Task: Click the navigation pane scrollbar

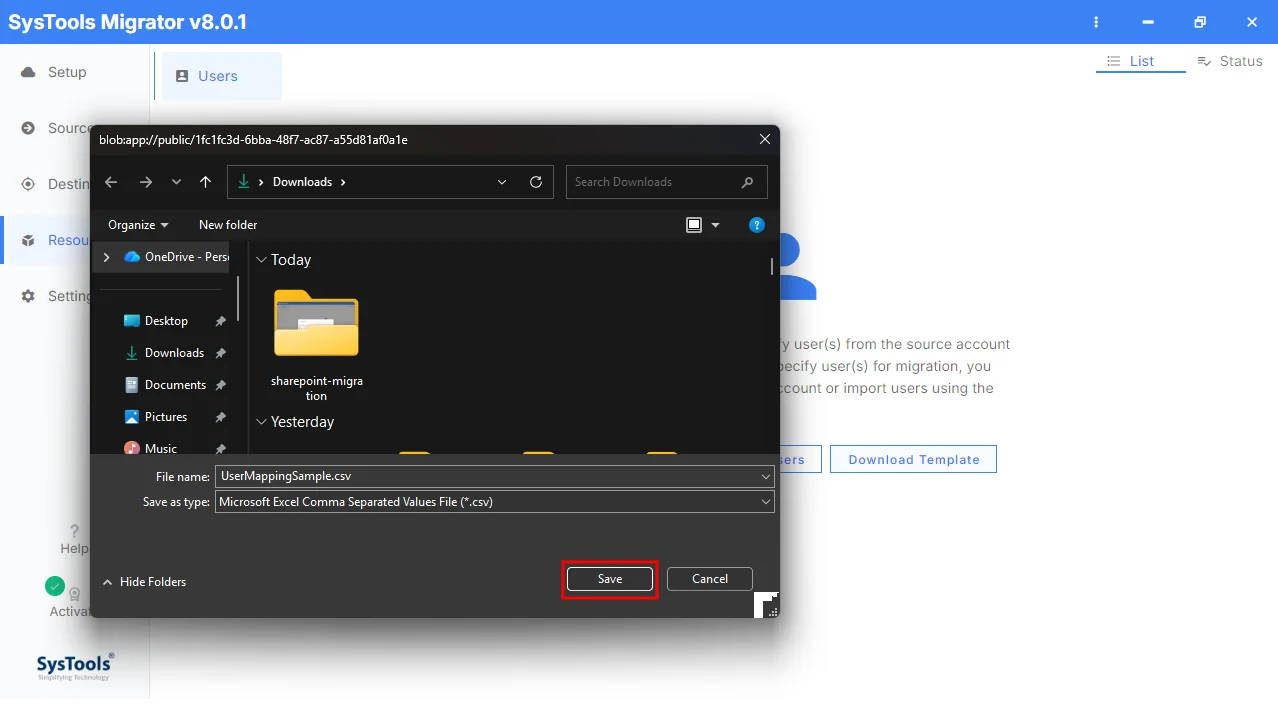Action: click(x=237, y=298)
